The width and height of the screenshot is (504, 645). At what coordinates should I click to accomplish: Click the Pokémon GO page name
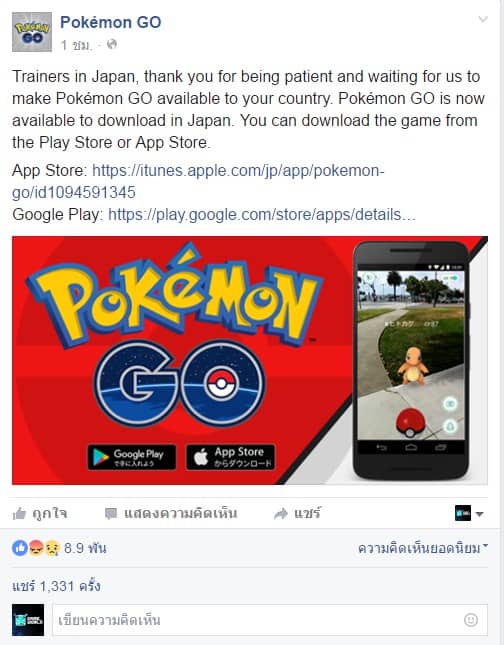111,22
